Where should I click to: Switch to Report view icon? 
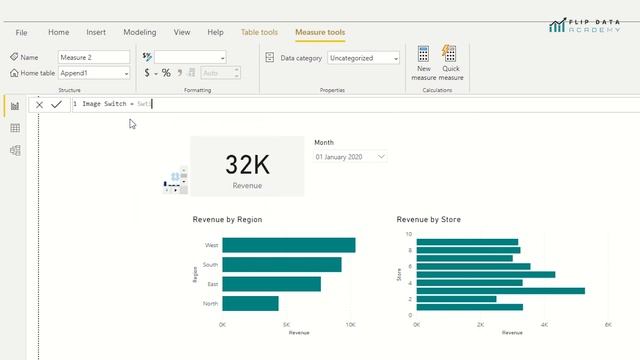click(15, 106)
